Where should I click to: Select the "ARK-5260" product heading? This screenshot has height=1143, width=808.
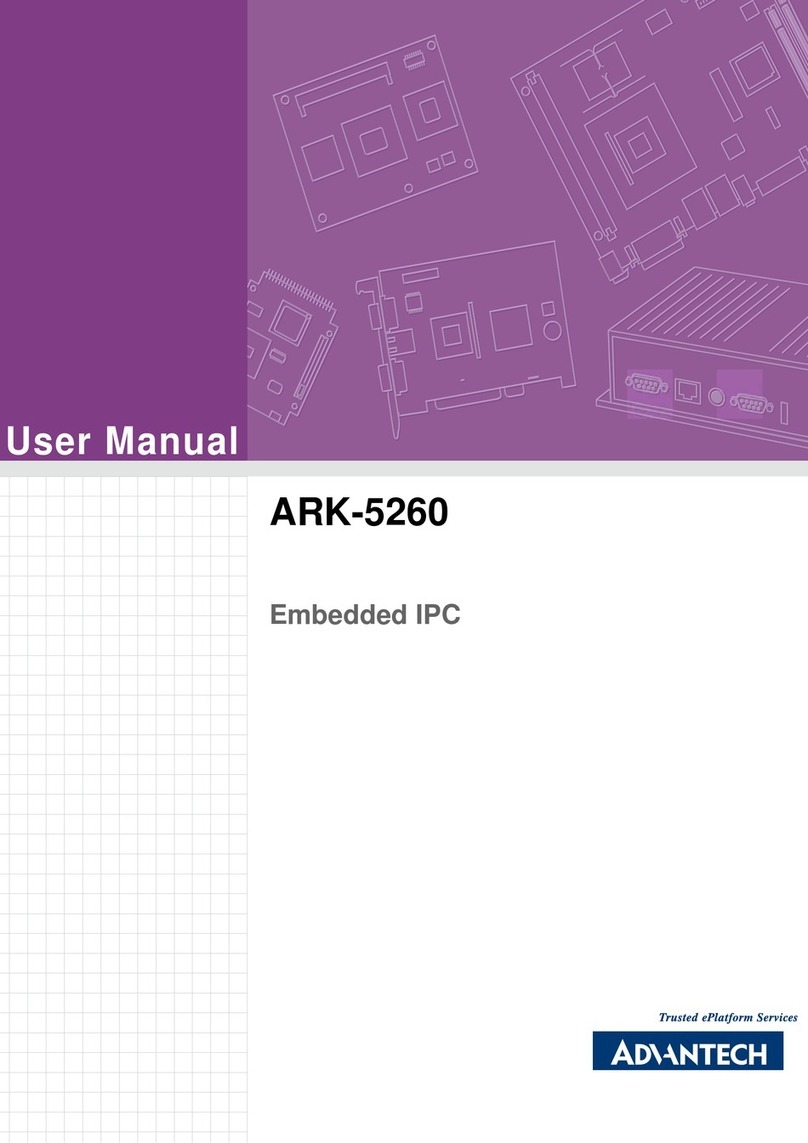coord(359,512)
